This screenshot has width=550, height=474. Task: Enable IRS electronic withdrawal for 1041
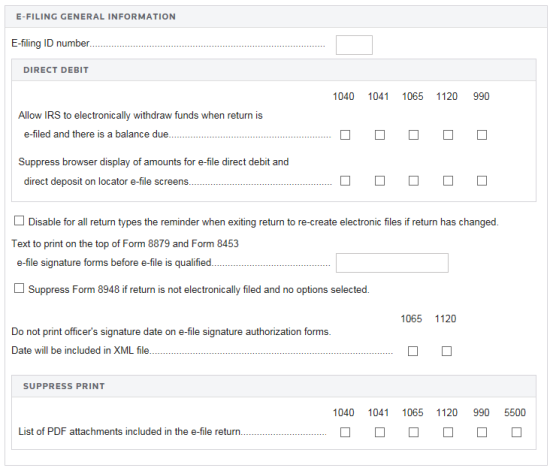pos(380,135)
